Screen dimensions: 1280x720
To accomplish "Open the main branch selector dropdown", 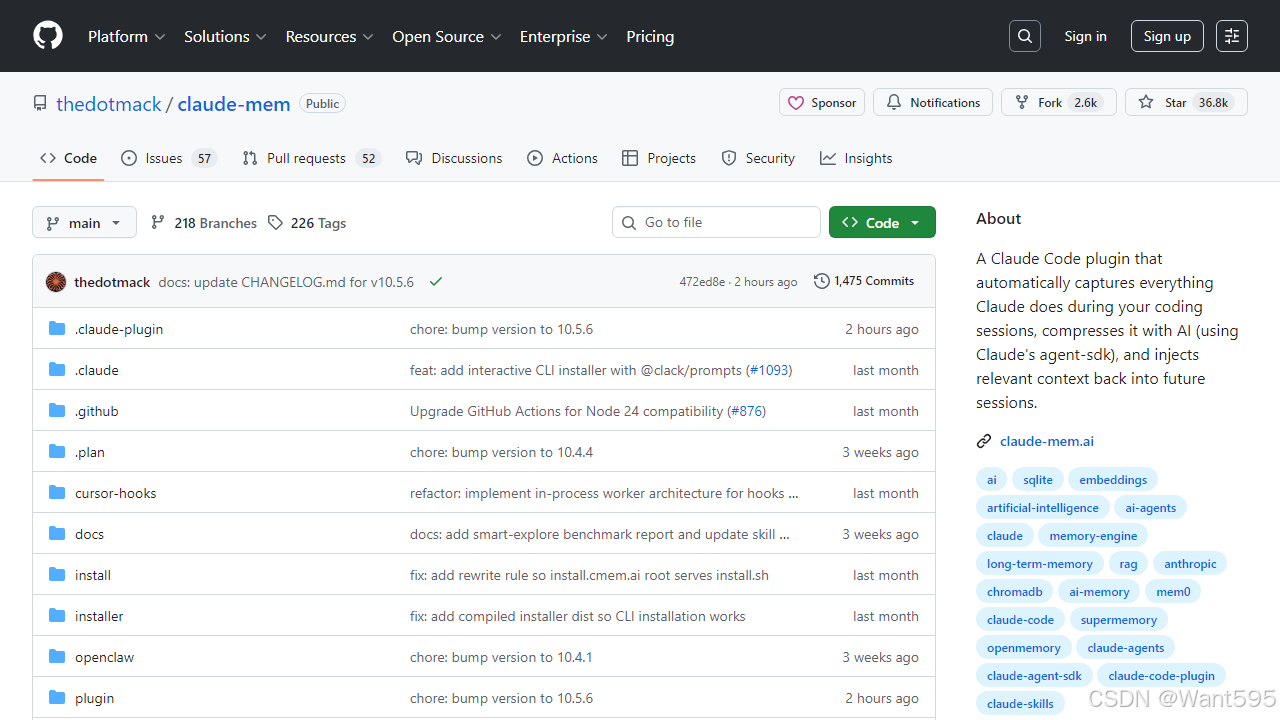I will pos(84,223).
